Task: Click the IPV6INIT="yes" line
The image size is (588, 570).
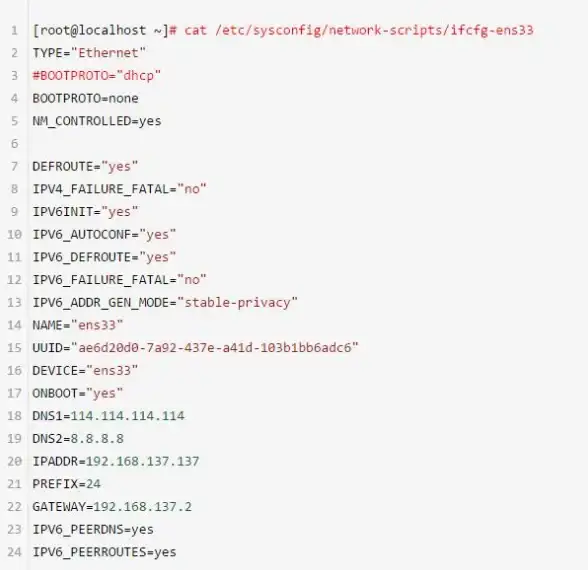Action: (x=85, y=212)
